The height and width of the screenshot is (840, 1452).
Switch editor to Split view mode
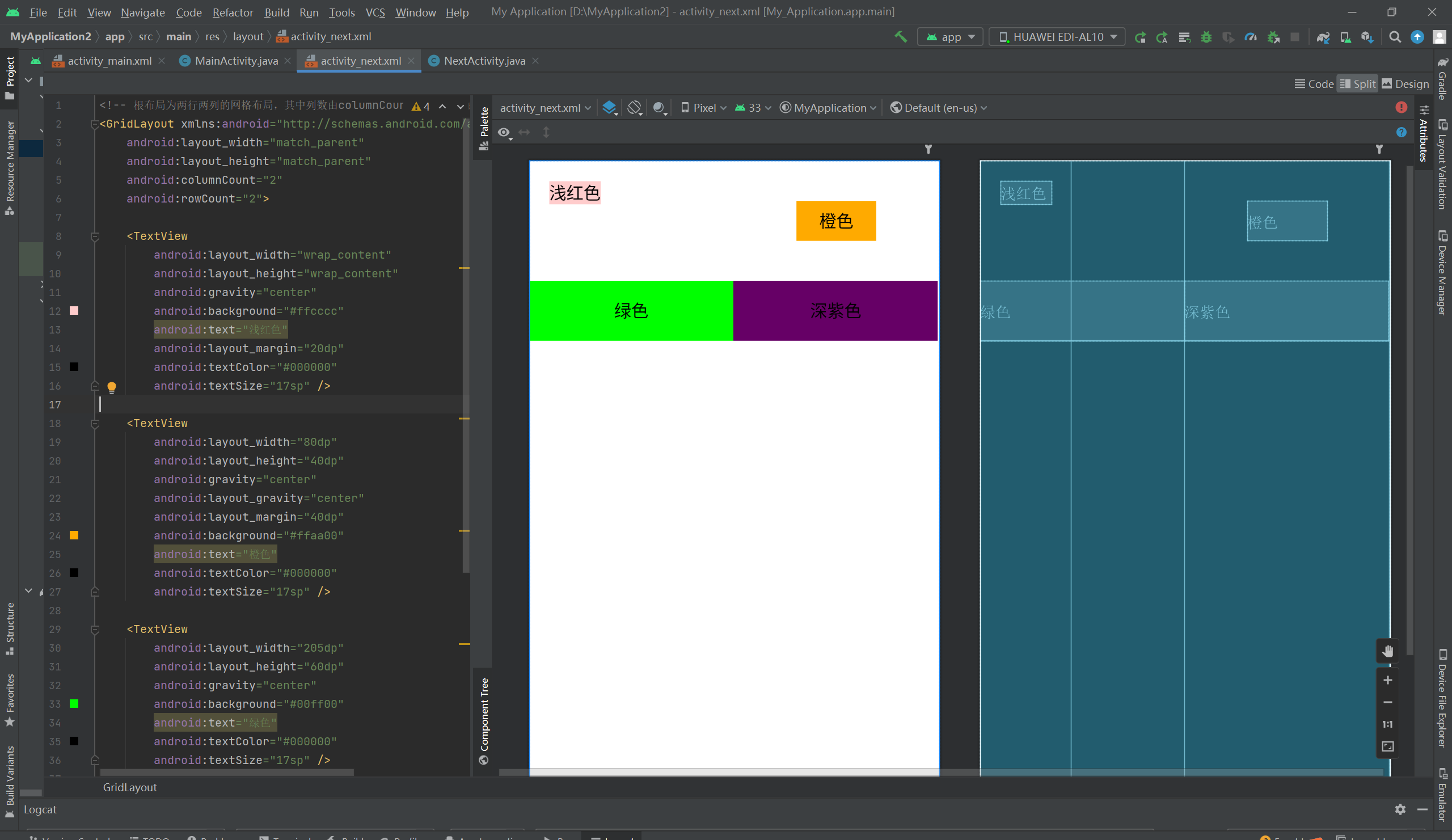tap(1357, 84)
